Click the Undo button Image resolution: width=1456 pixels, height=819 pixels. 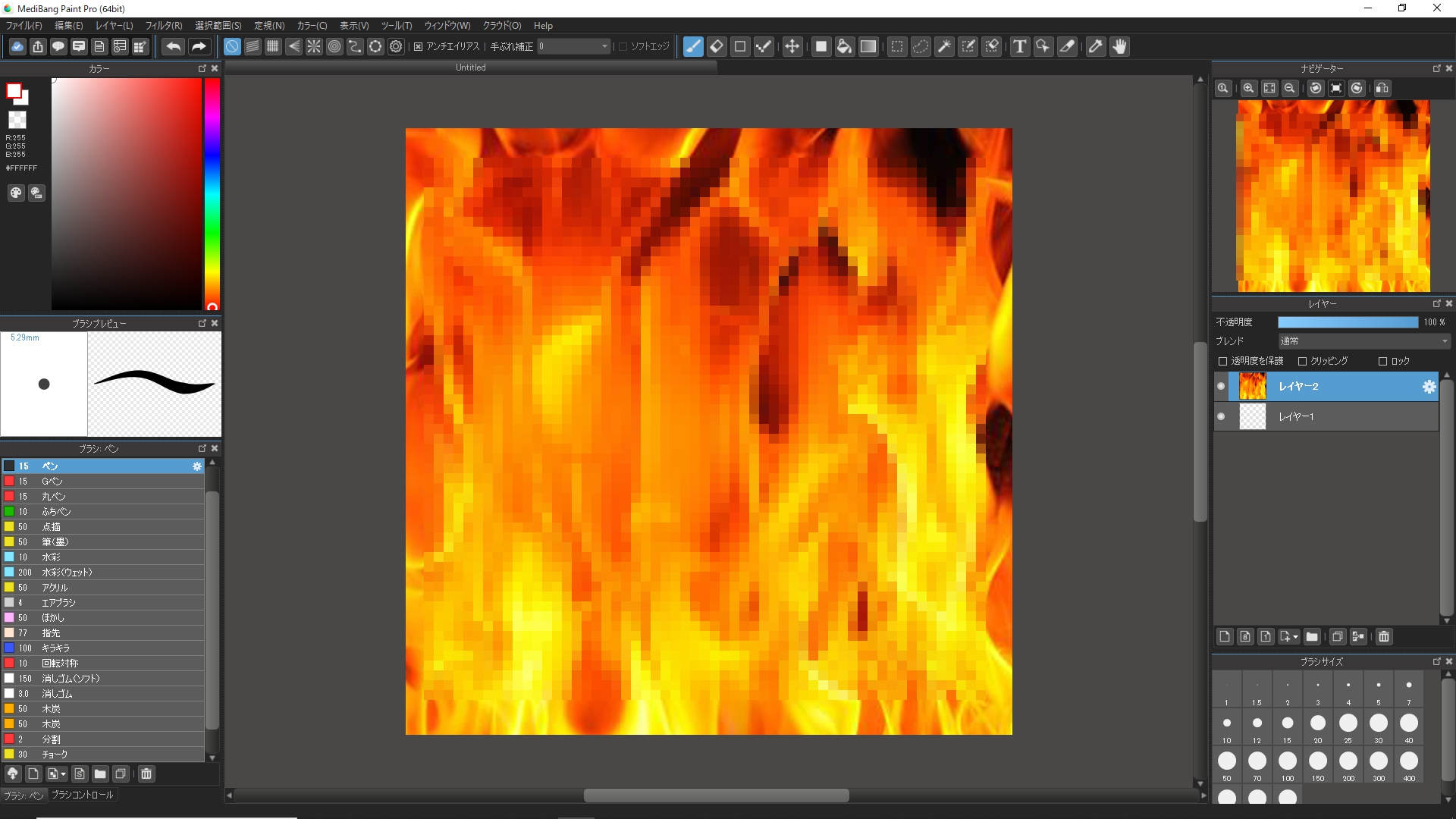[x=172, y=46]
